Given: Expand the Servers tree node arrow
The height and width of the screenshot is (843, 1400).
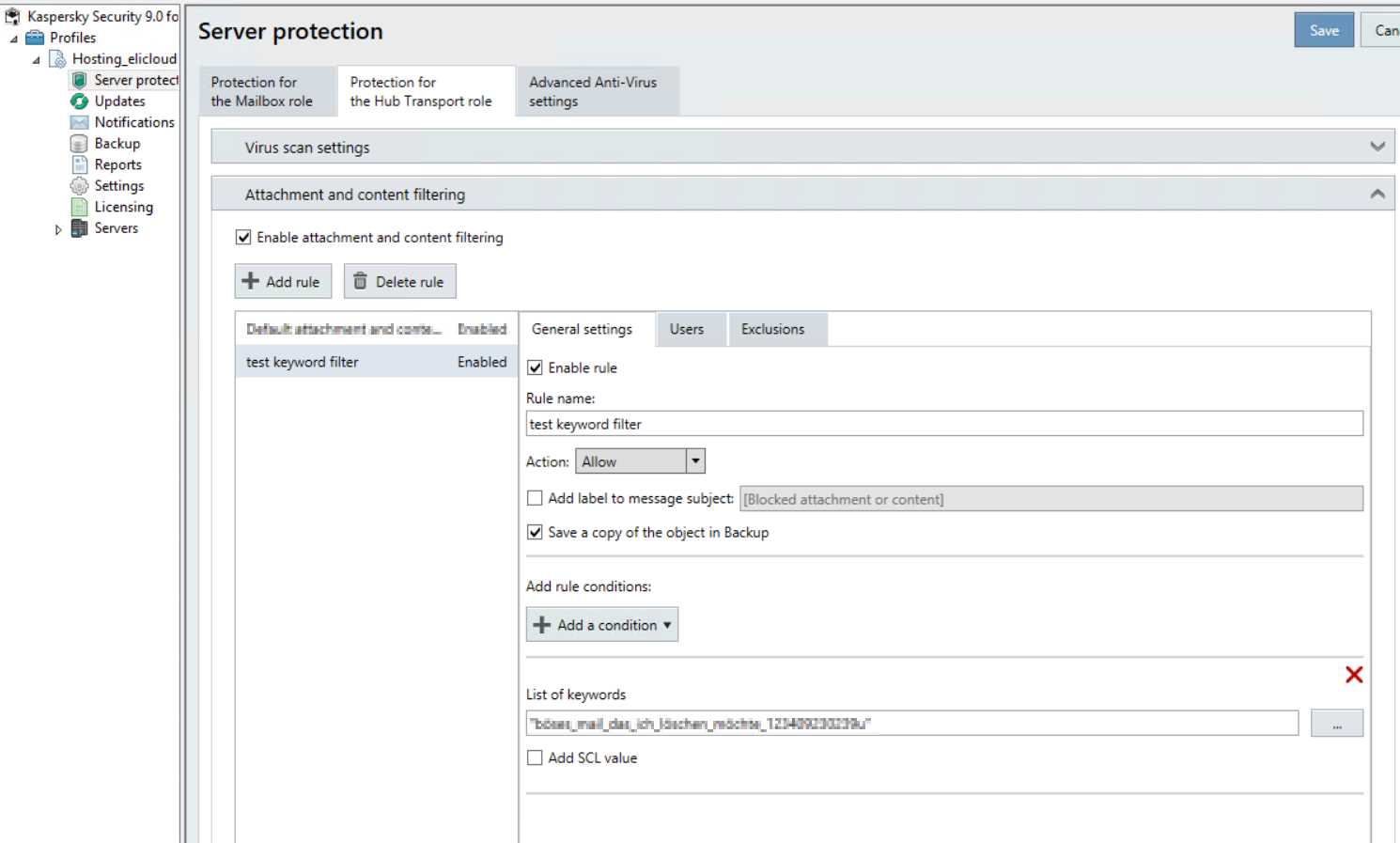Looking at the screenshot, I should pos(58,229).
